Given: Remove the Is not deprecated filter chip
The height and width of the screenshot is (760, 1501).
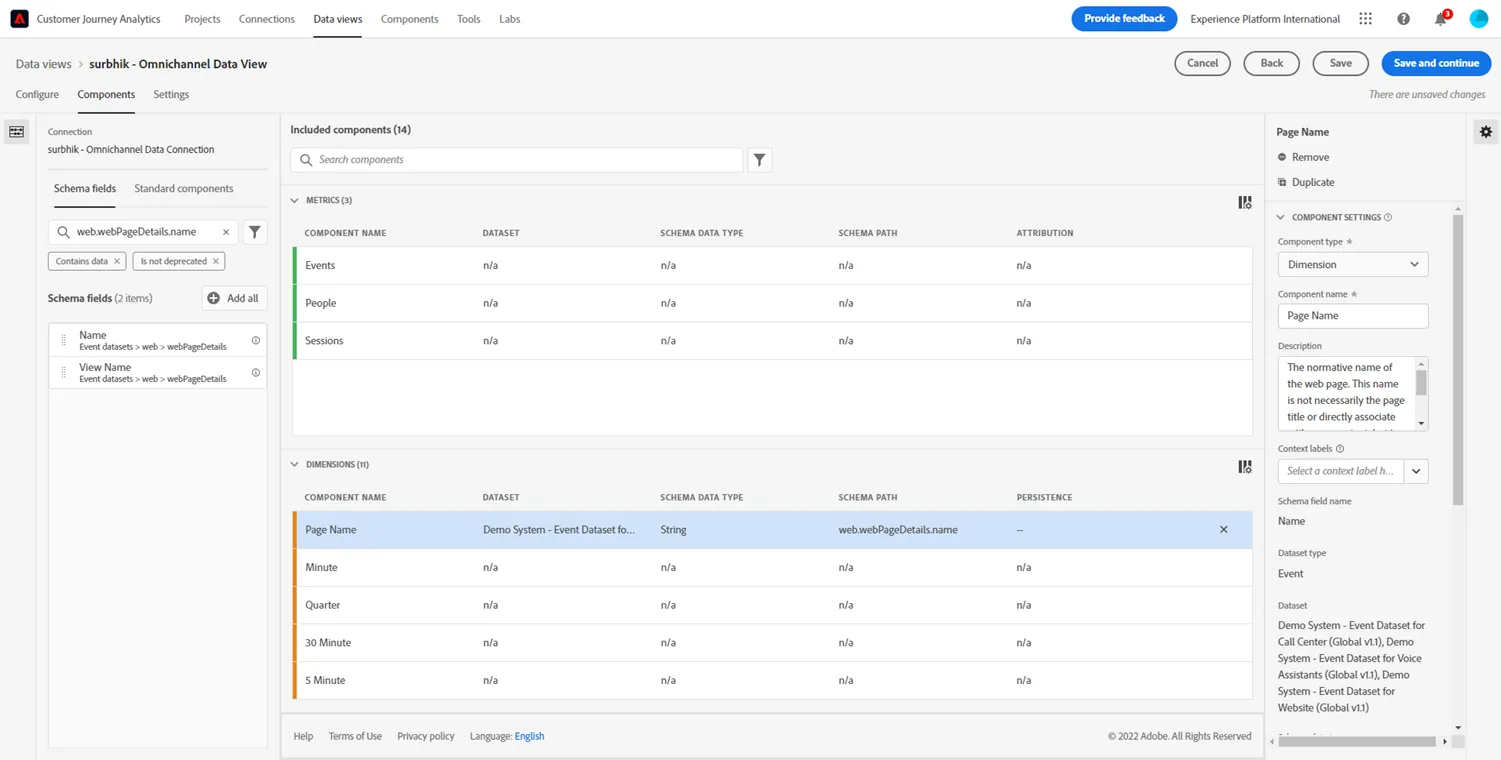Looking at the screenshot, I should (x=215, y=261).
